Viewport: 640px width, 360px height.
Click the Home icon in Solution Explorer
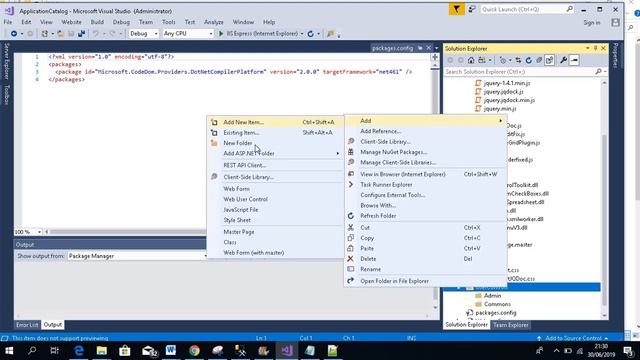pos(471,60)
